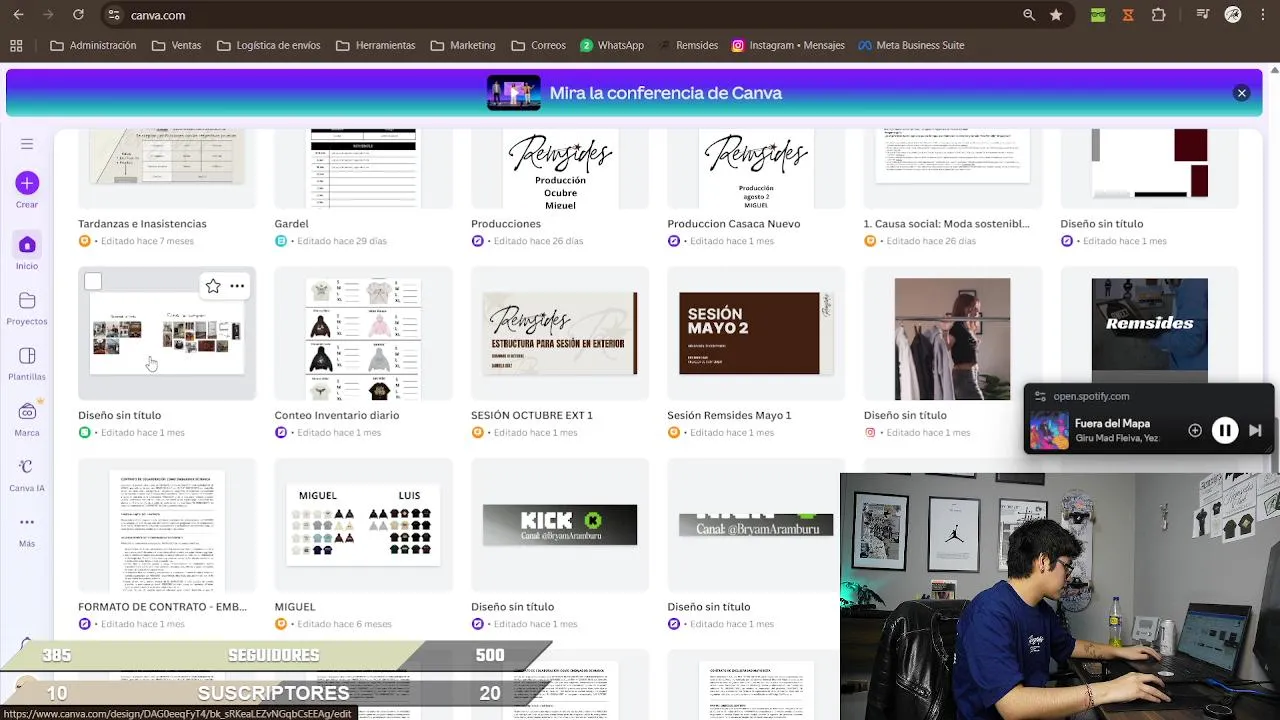This screenshot has height=720, width=1280.
Task: Open Canva IA in the sidebar
Action: (x=27, y=475)
